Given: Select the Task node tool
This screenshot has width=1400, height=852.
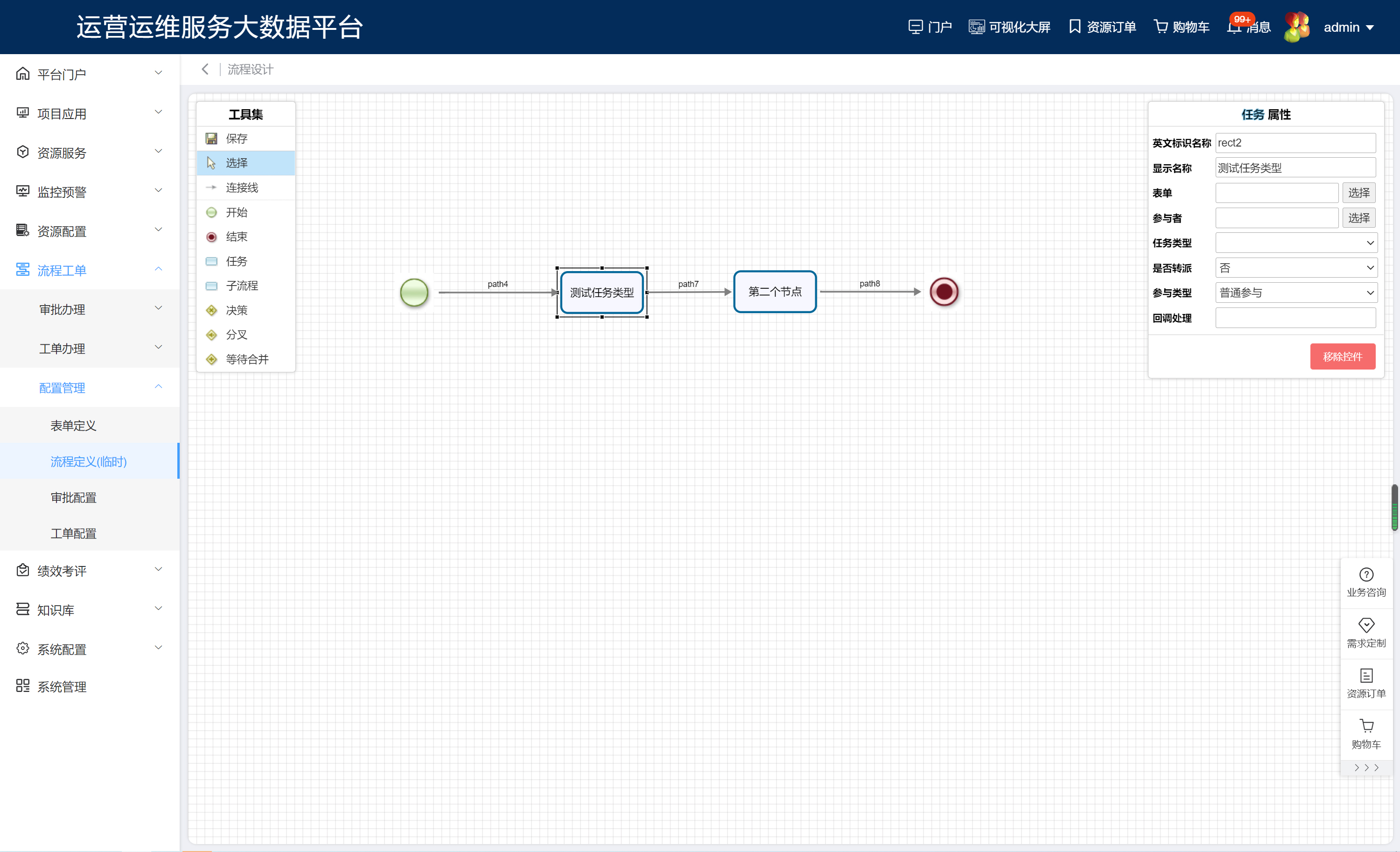Looking at the screenshot, I should point(236,261).
